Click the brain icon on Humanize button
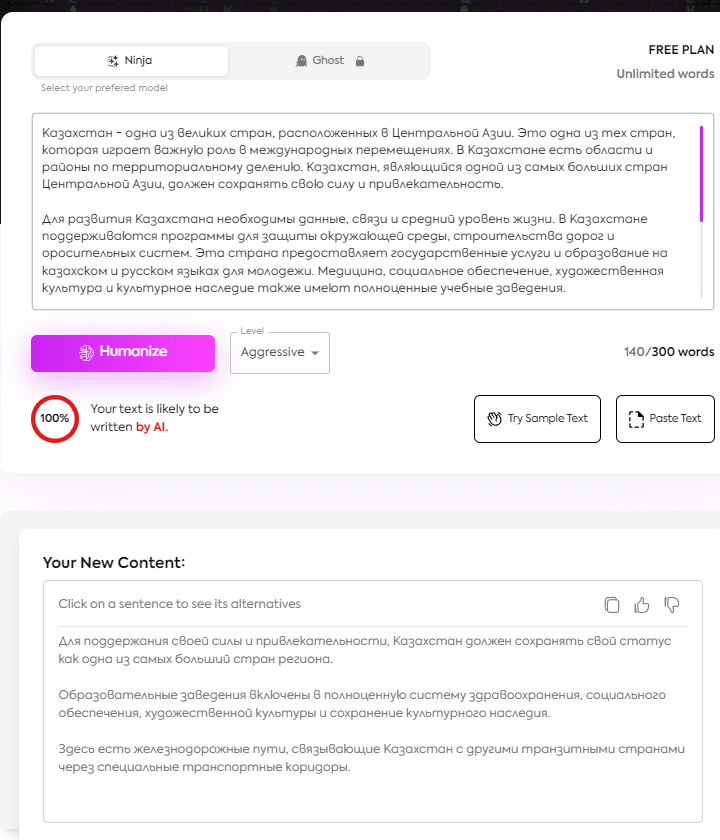Image resolution: width=720 pixels, height=840 pixels. click(x=87, y=352)
